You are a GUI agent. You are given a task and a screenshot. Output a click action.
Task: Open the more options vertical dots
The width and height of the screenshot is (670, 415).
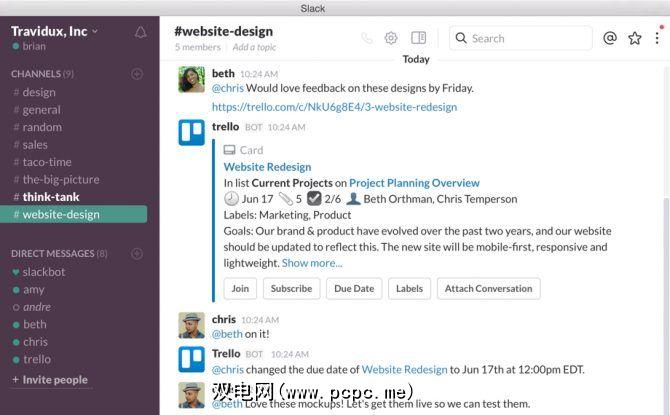click(x=657, y=38)
